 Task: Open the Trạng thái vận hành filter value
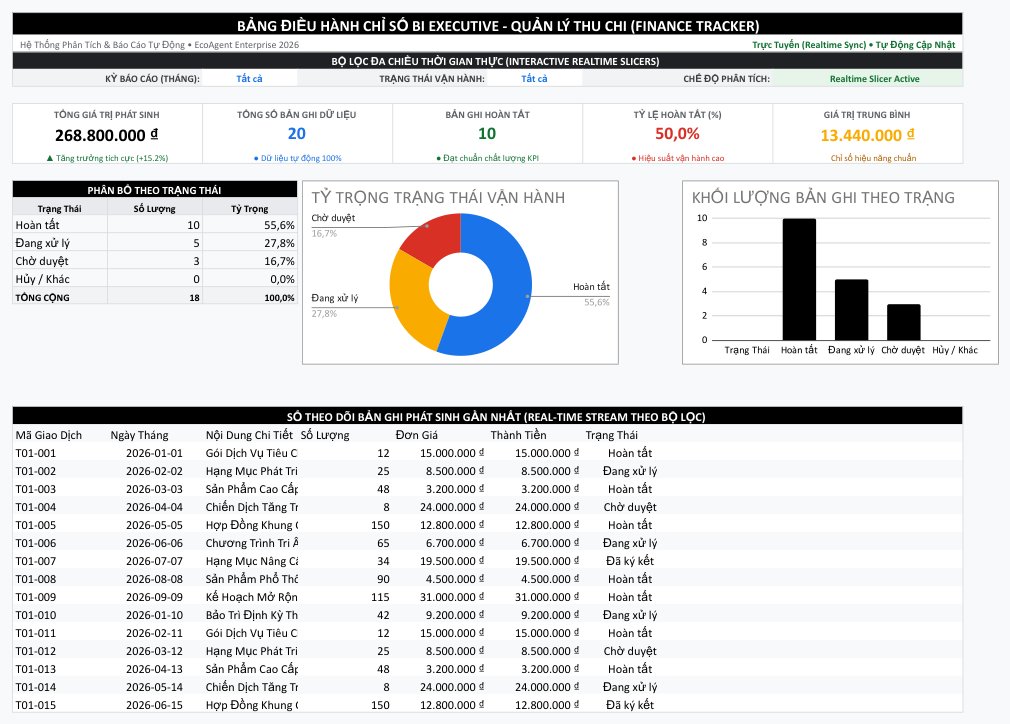click(534, 79)
